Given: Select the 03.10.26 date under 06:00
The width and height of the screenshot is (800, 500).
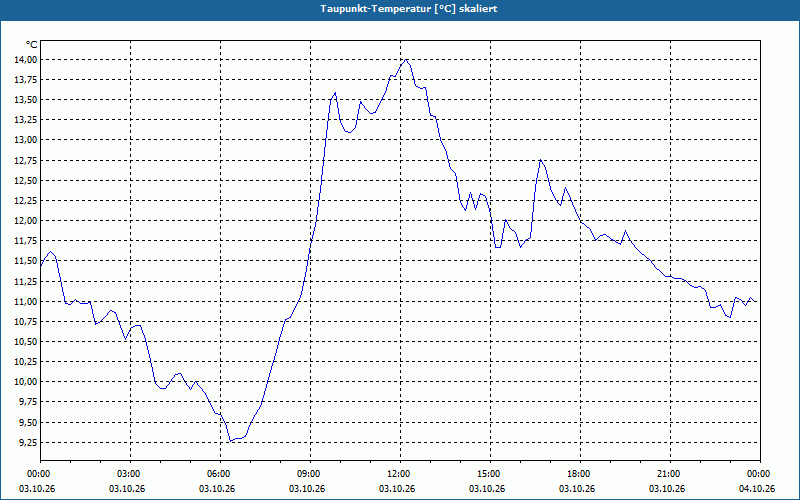Looking at the screenshot, I should tap(217, 489).
